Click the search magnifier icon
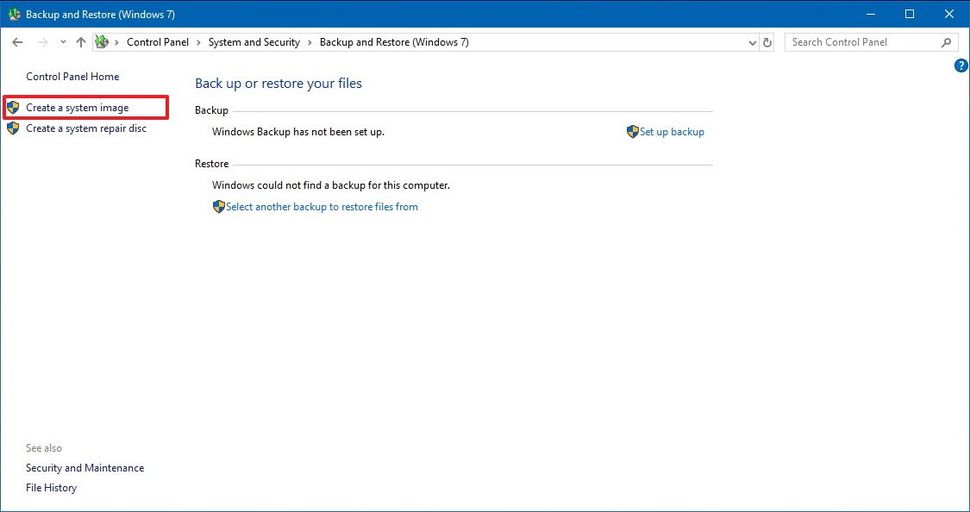 (x=946, y=42)
